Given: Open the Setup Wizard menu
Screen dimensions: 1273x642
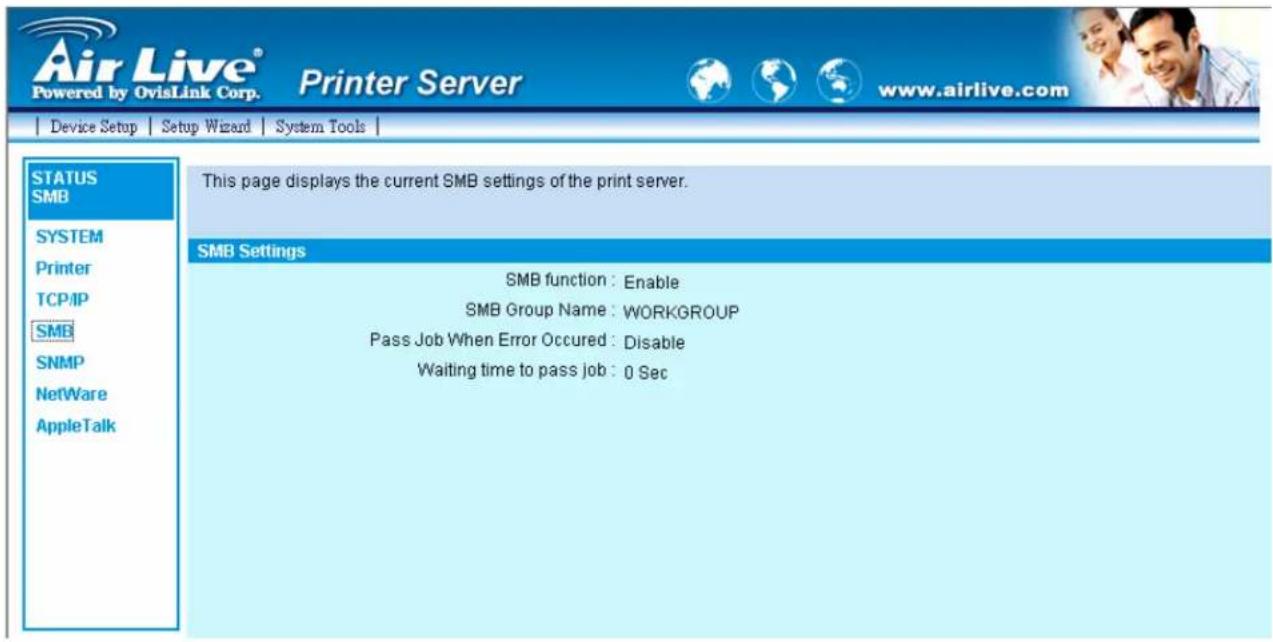Looking at the screenshot, I should (x=205, y=127).
